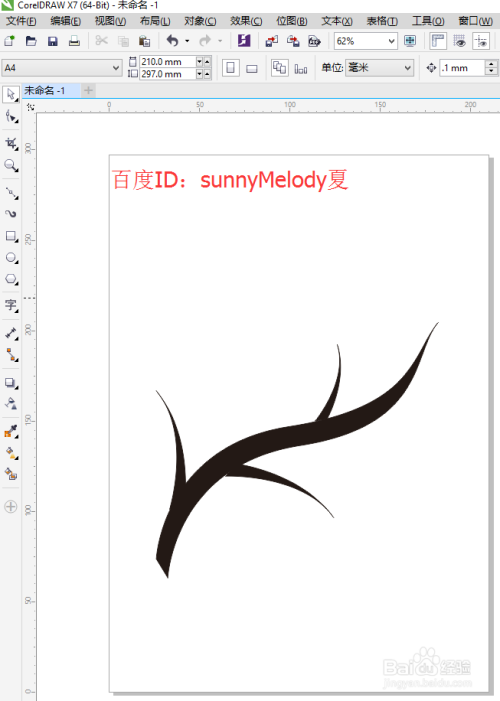
Task: Redo the last undone action
Action: coord(205,41)
